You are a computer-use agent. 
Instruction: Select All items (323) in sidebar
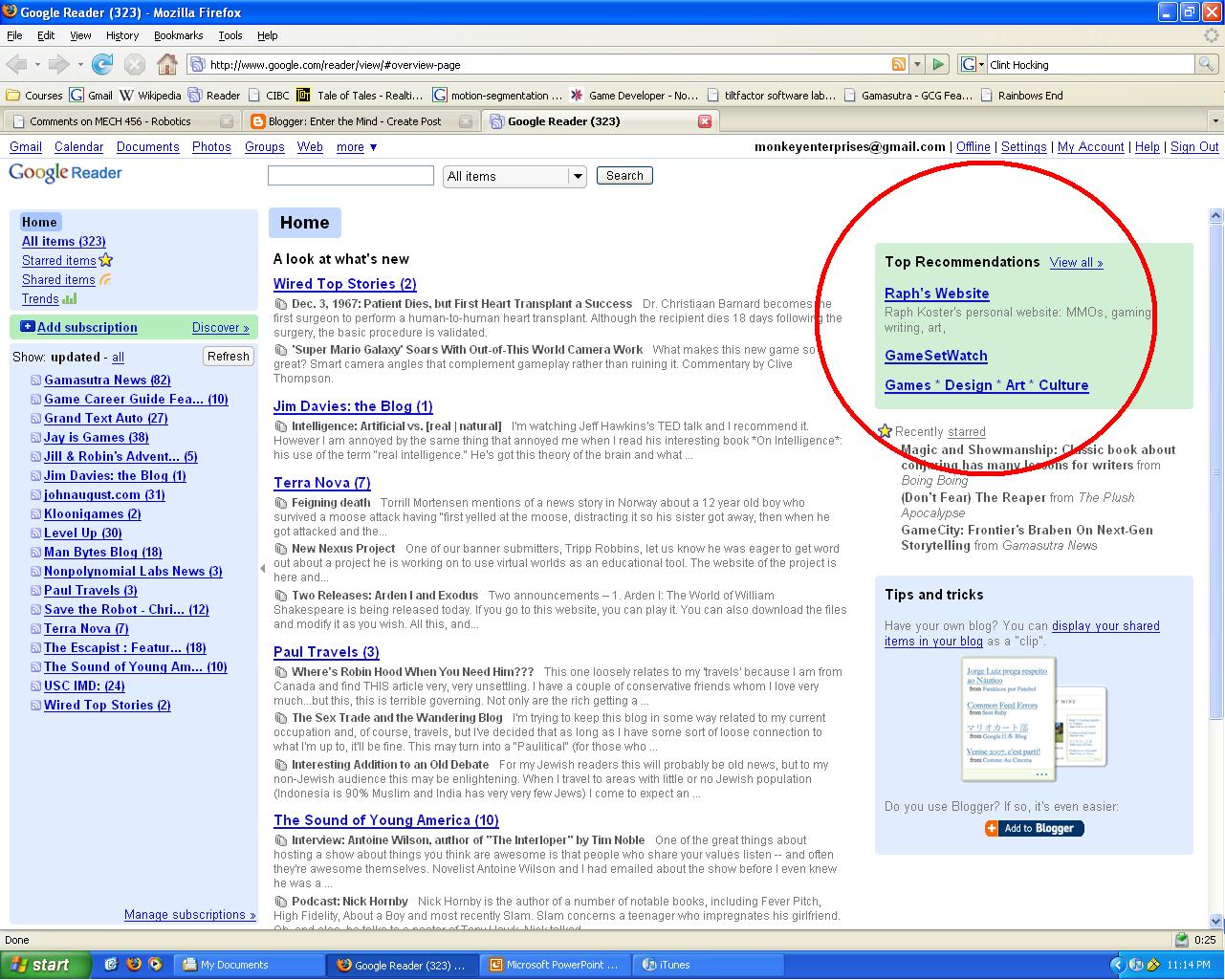(x=64, y=241)
